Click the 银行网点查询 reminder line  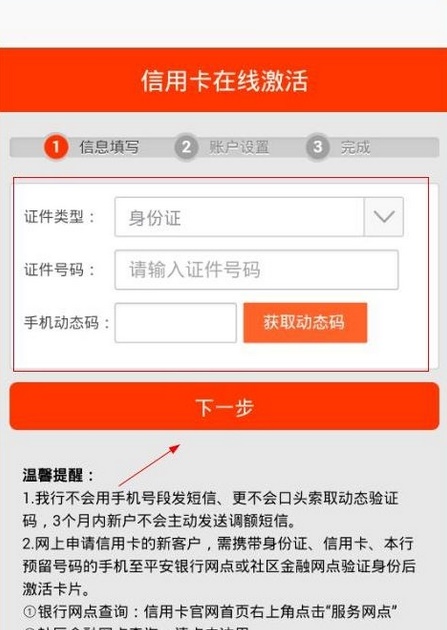click(x=210, y=612)
